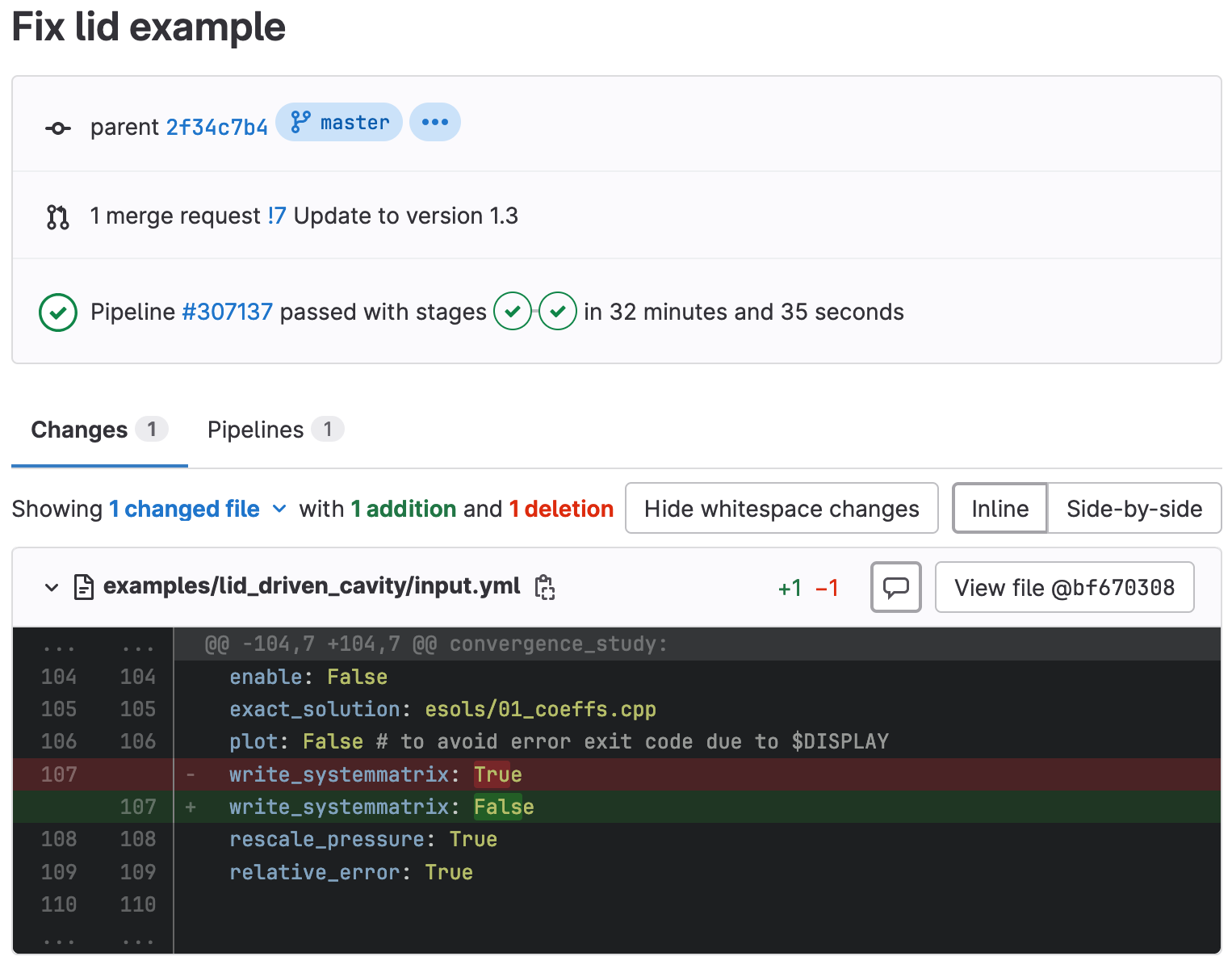
Task: Click the branch icon on master badge
Action: 300,122
